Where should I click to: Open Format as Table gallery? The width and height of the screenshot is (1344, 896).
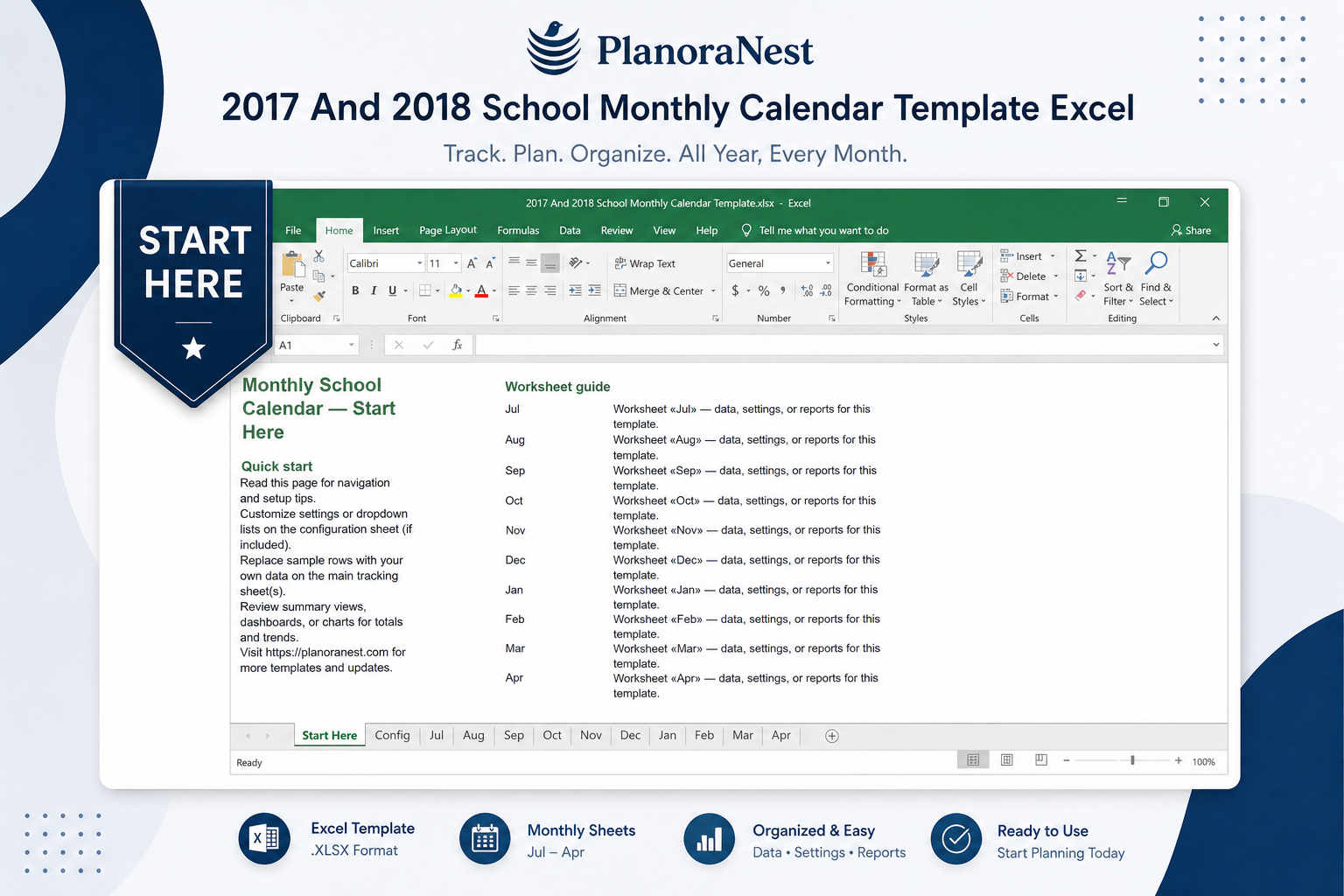[x=926, y=279]
